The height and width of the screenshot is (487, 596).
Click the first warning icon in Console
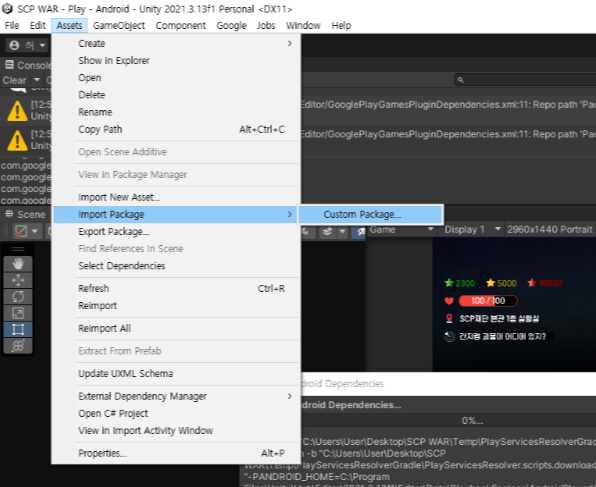tap(17, 111)
